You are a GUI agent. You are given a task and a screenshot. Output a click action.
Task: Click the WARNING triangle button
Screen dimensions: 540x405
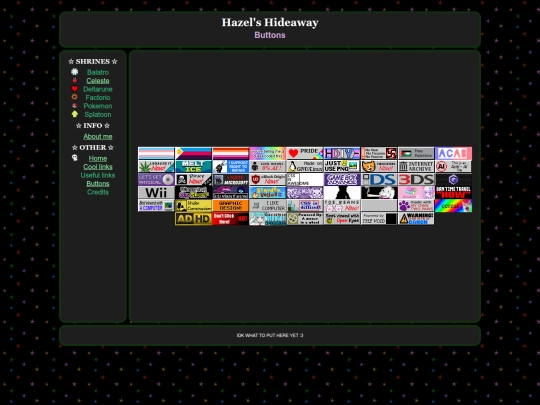[x=416, y=219]
